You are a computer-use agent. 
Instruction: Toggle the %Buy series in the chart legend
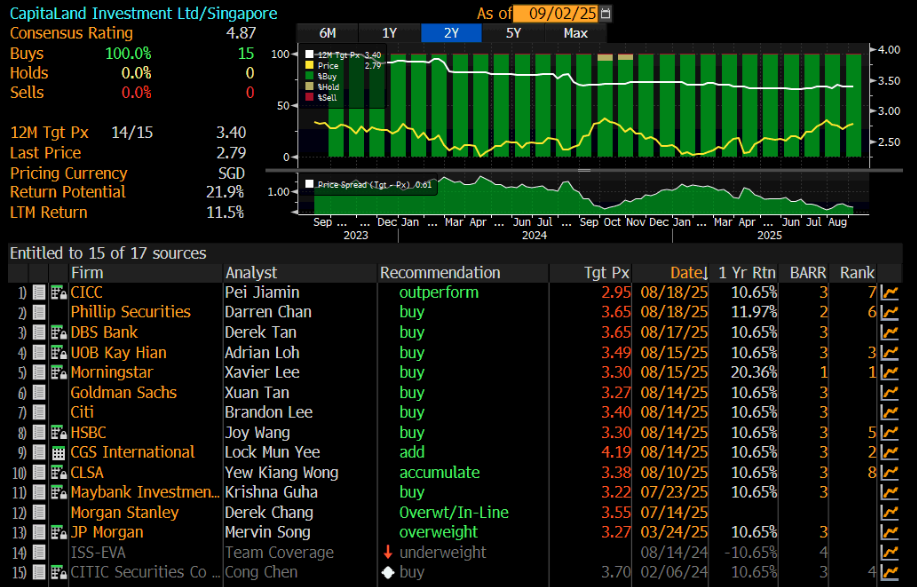(x=310, y=77)
